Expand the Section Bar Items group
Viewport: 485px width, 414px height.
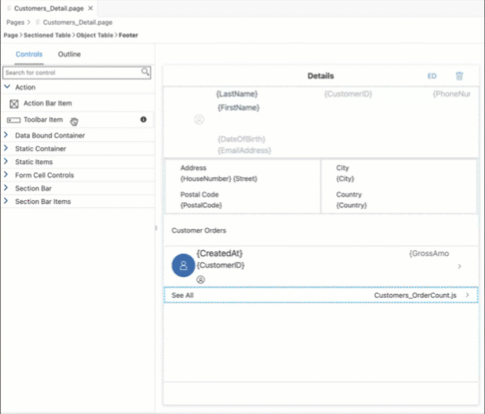point(6,201)
